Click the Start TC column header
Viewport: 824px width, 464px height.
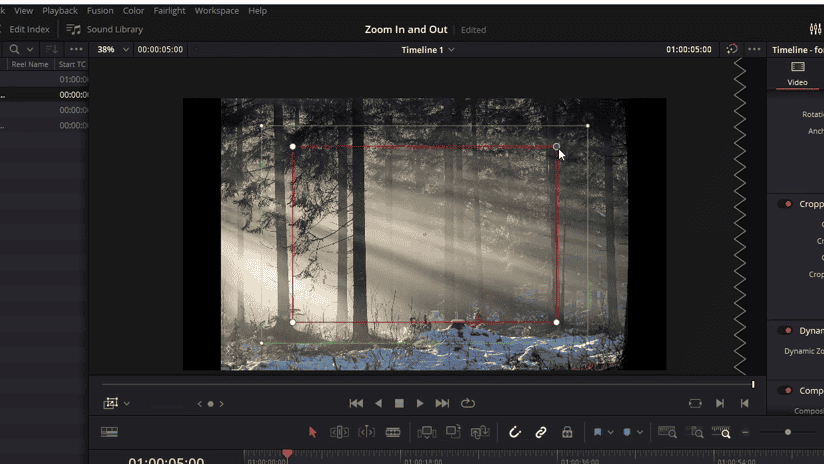click(x=71, y=64)
